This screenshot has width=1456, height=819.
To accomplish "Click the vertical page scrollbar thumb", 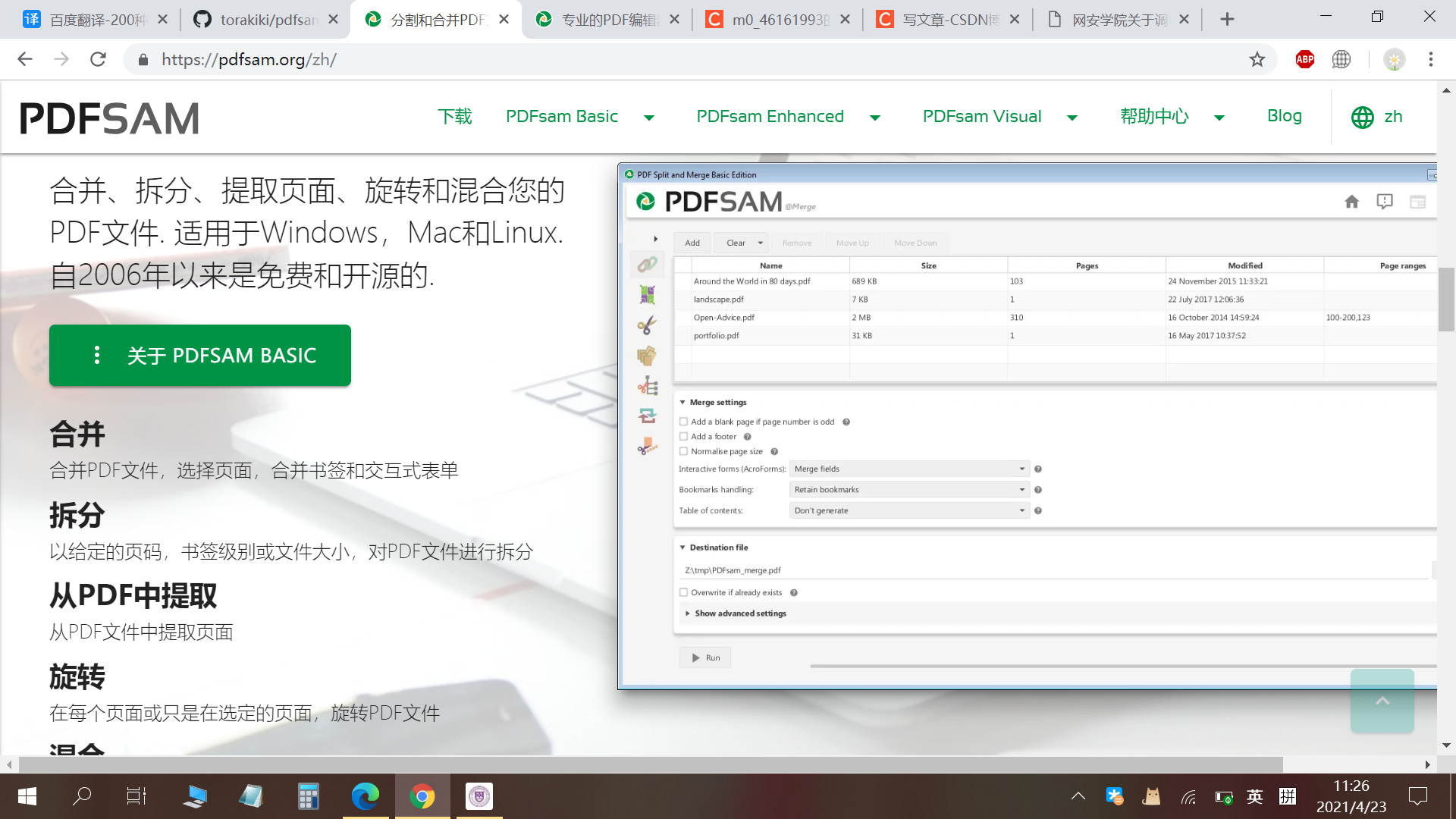I will pos(1446,300).
